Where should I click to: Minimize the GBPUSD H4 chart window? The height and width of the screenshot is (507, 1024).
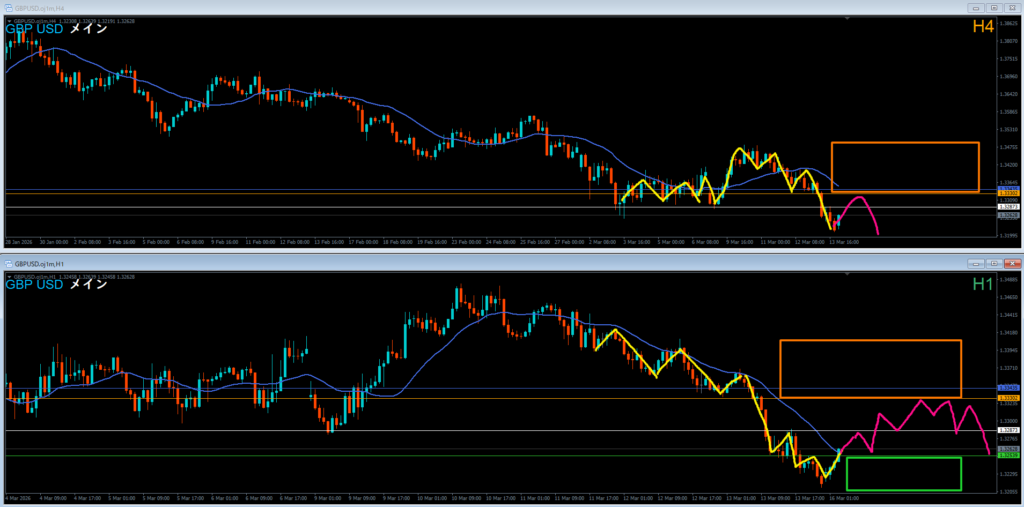tap(975, 6)
